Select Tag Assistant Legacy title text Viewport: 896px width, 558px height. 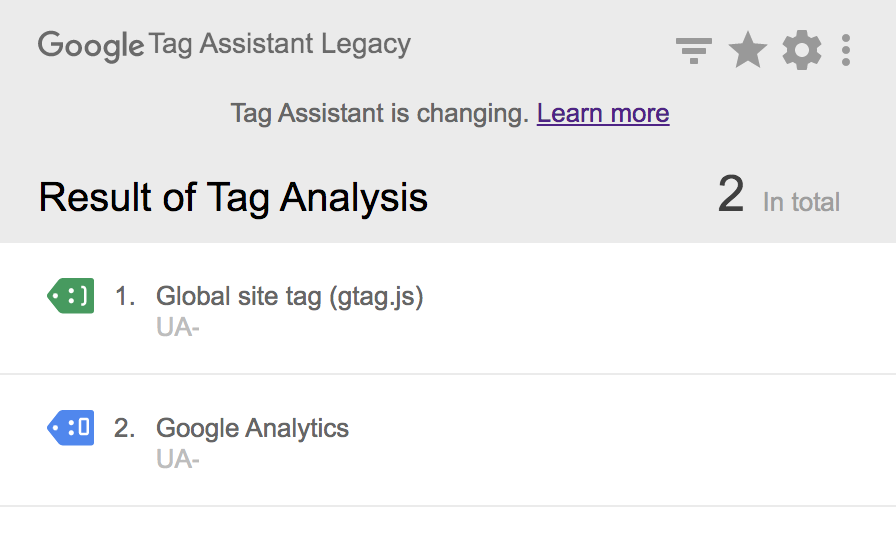[x=279, y=45]
